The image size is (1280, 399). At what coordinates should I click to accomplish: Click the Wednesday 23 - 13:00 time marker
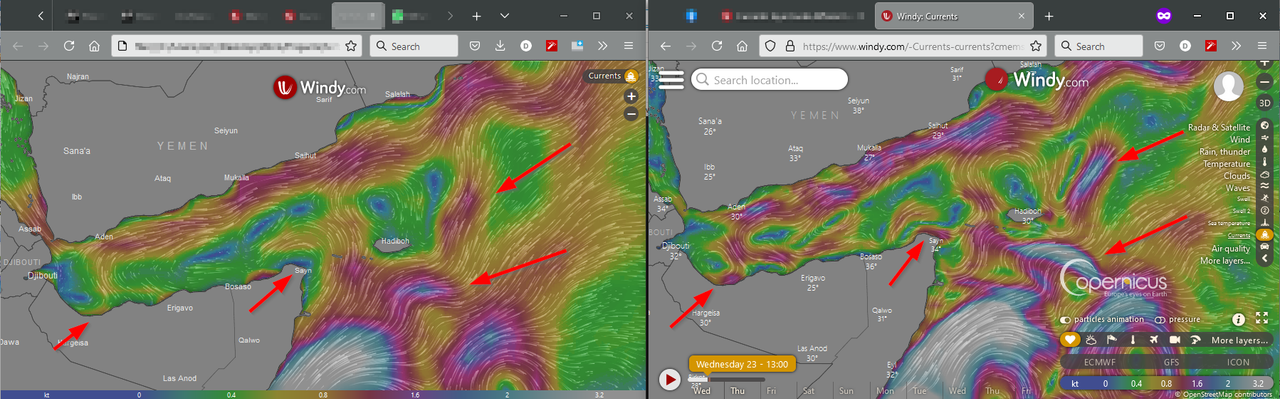[x=742, y=363]
